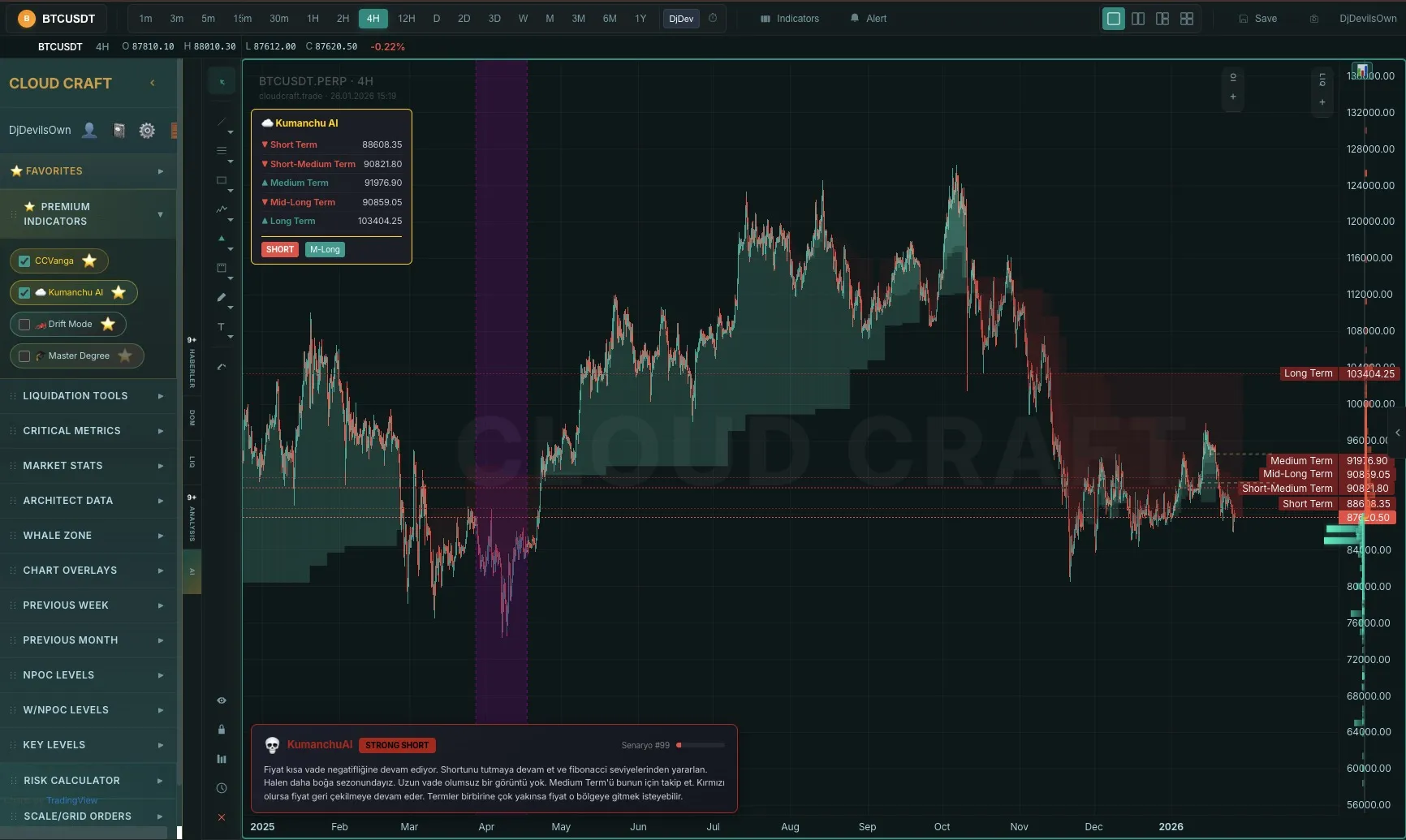Uncheck the Kumanchu AI indicator checkbox
The height and width of the screenshot is (840, 1406).
[x=24, y=293]
